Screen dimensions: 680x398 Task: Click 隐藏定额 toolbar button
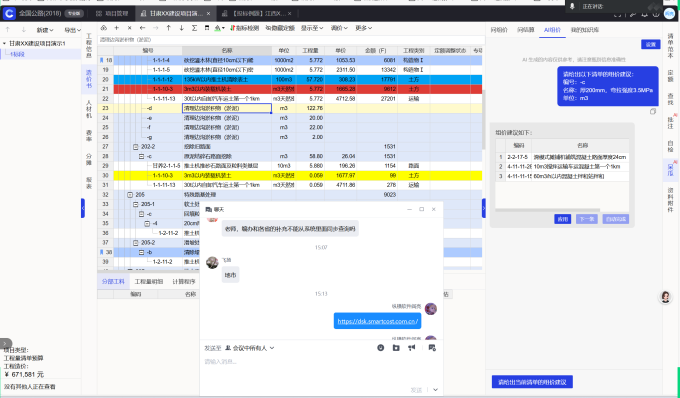[280, 28]
